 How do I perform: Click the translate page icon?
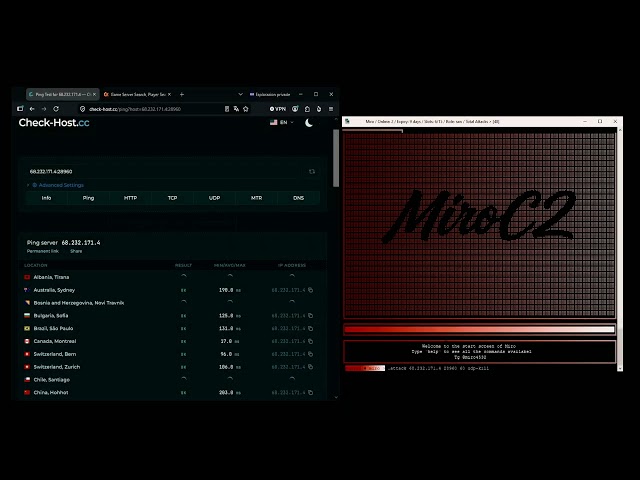(x=236, y=109)
